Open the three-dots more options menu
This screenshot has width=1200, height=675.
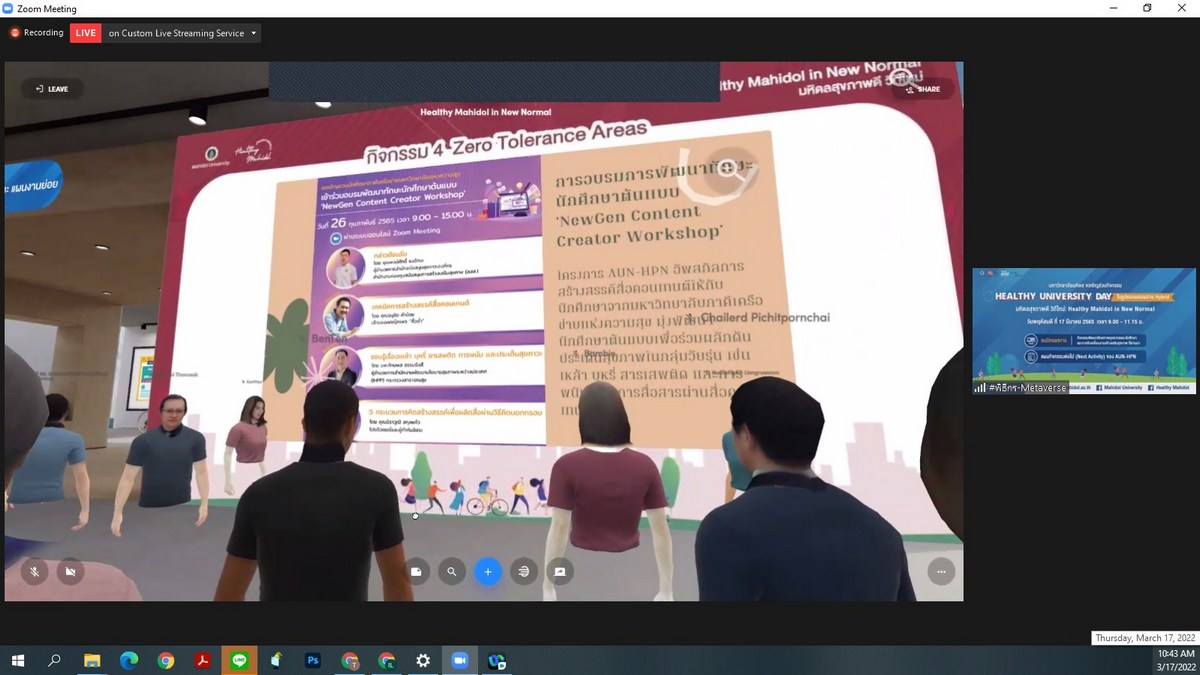[941, 572]
